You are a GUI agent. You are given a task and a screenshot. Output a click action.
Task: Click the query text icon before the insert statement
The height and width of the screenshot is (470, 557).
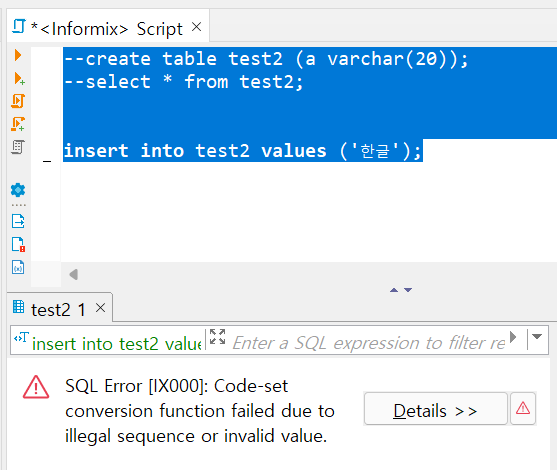[x=21, y=337]
